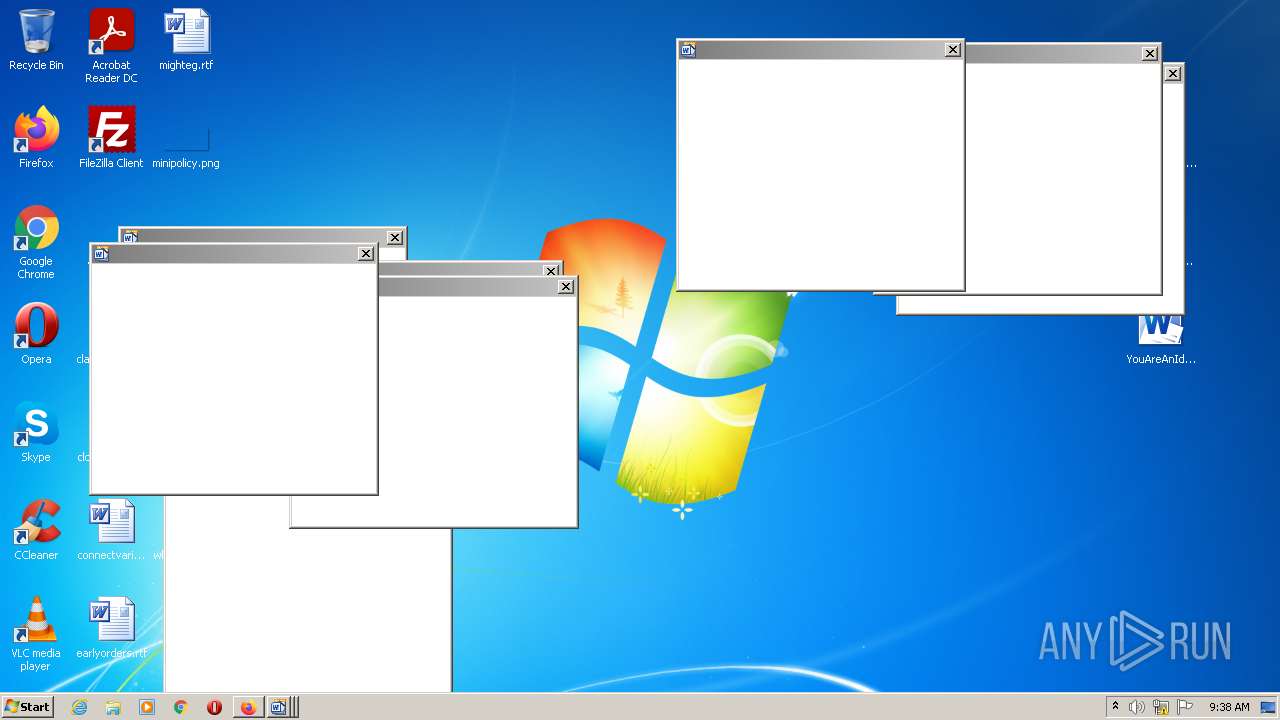Launch Acrobat Reader DC from desktop

tap(111, 46)
